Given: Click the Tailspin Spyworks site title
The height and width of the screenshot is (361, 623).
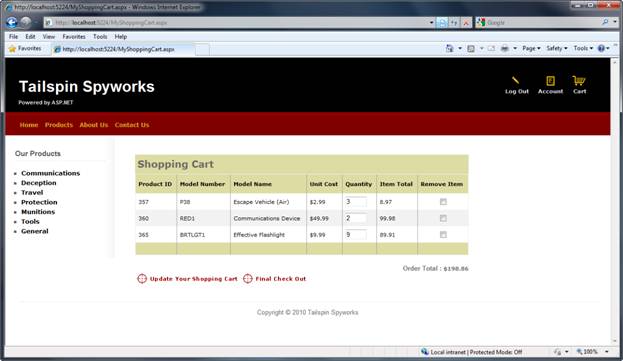Looking at the screenshot, I should [x=87, y=87].
